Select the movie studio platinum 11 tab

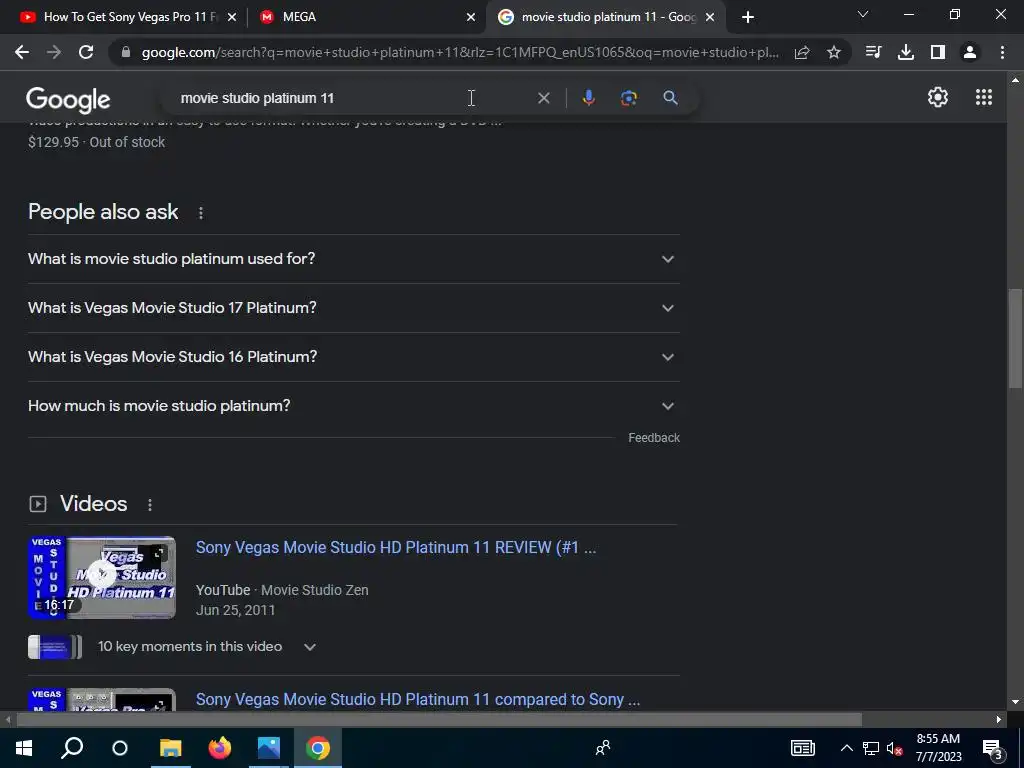(604, 17)
